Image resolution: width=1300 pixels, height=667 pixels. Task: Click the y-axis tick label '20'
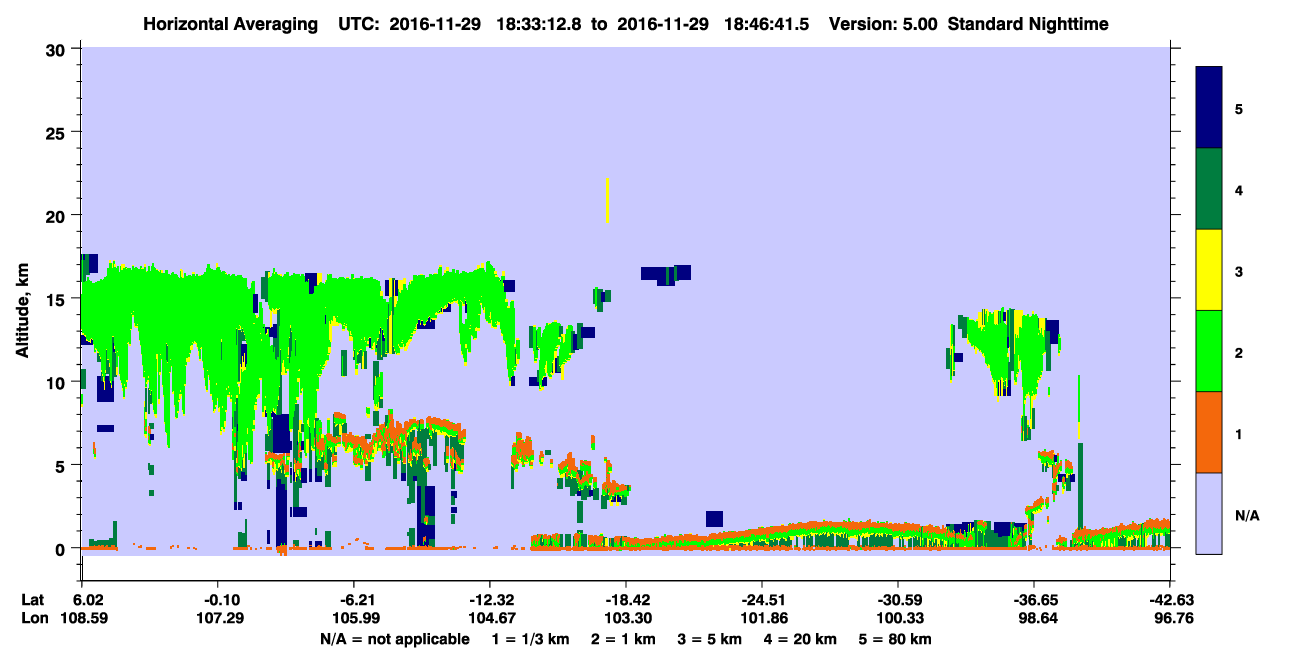[x=58, y=215]
